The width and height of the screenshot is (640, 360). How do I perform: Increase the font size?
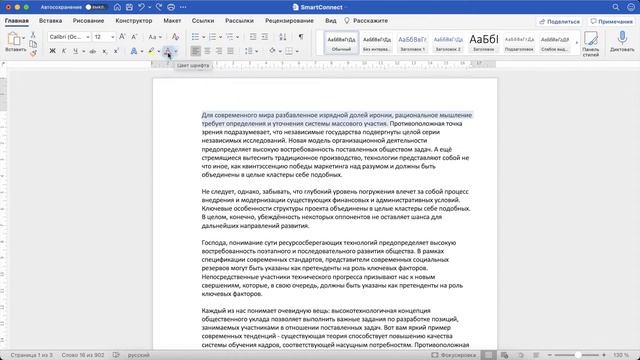(x=122, y=37)
